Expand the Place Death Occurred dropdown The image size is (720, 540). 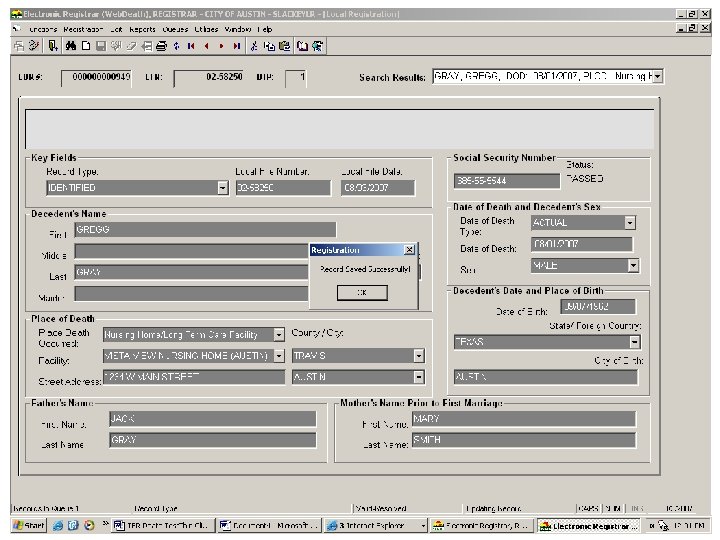[x=279, y=335]
